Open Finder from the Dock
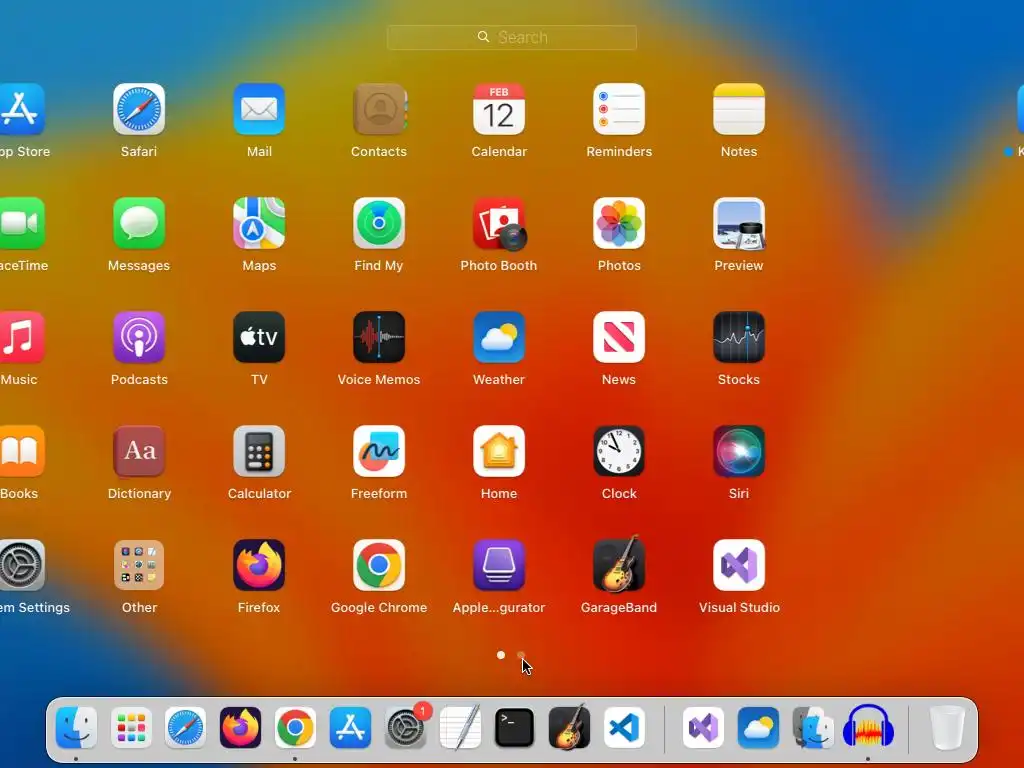This screenshot has width=1024, height=768. (76, 728)
